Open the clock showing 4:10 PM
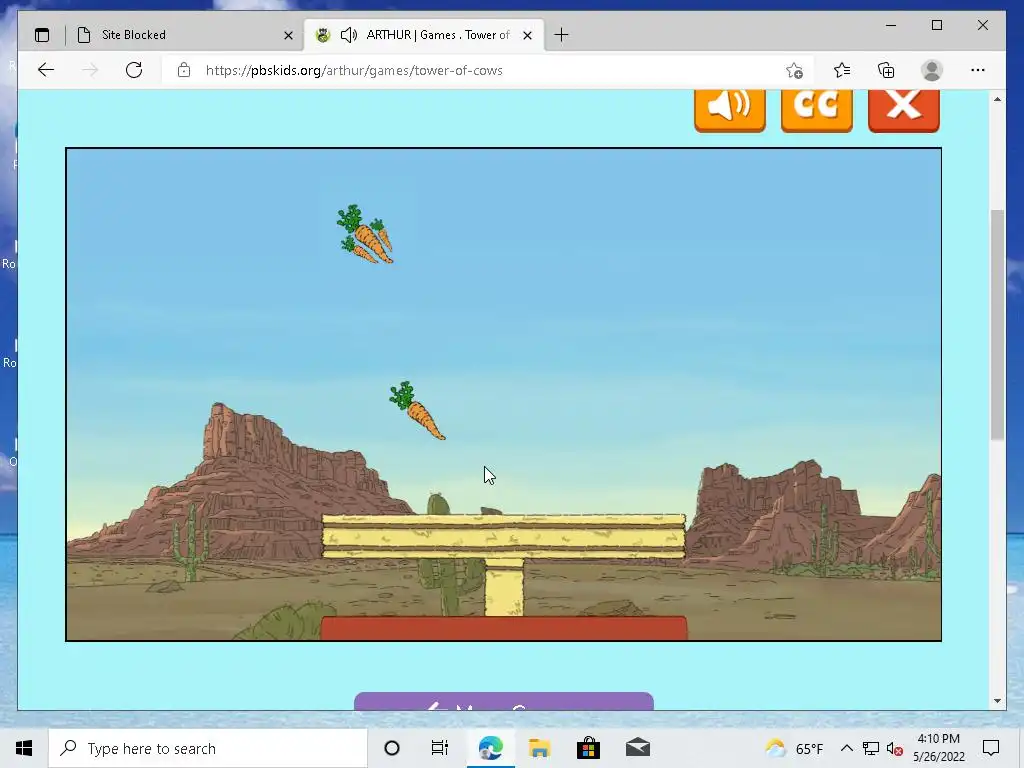The width and height of the screenshot is (1024, 768). point(938,748)
